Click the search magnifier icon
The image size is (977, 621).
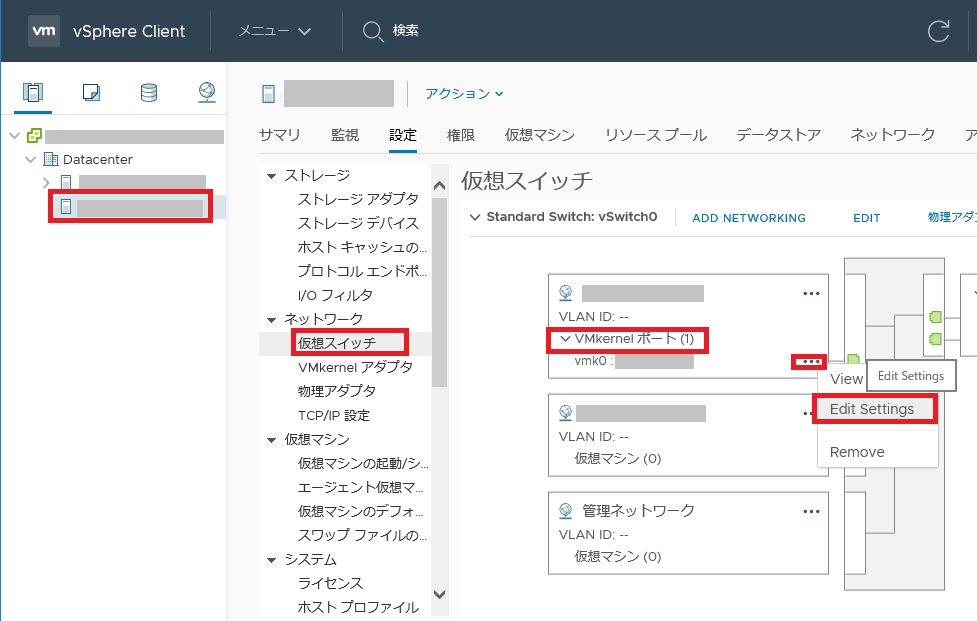click(373, 31)
